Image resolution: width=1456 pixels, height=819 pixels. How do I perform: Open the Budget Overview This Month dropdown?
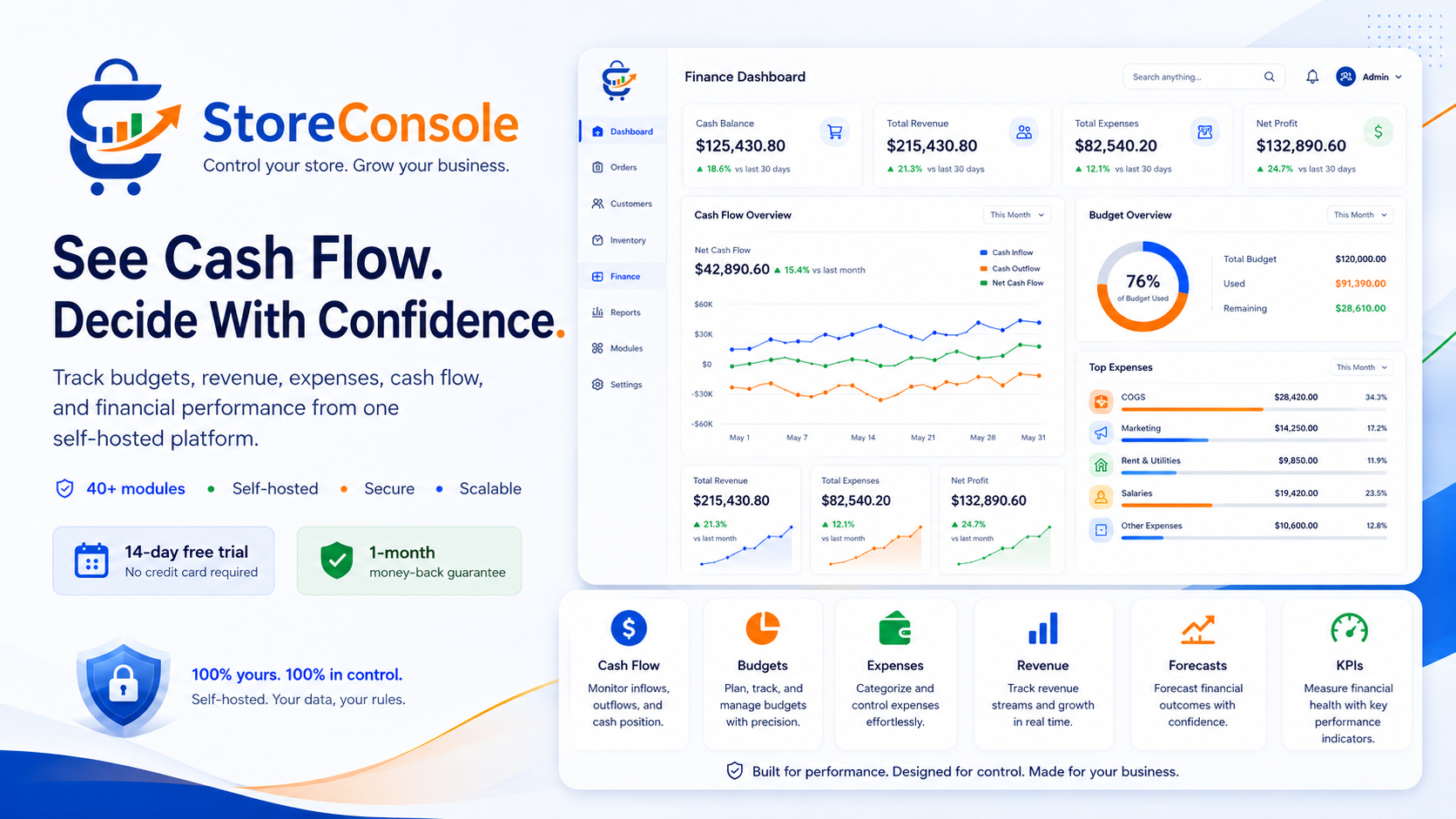1360,215
